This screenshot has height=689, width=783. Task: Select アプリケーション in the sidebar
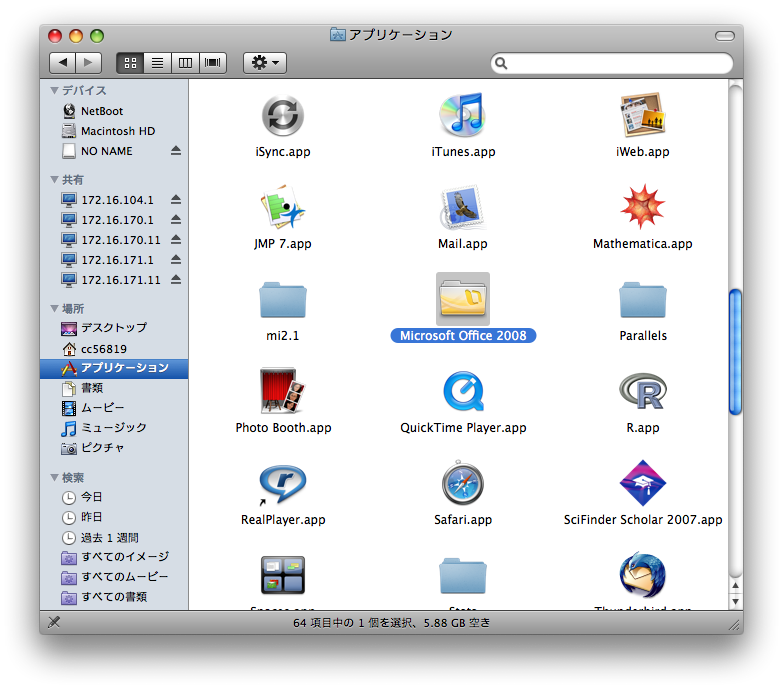coord(114,368)
